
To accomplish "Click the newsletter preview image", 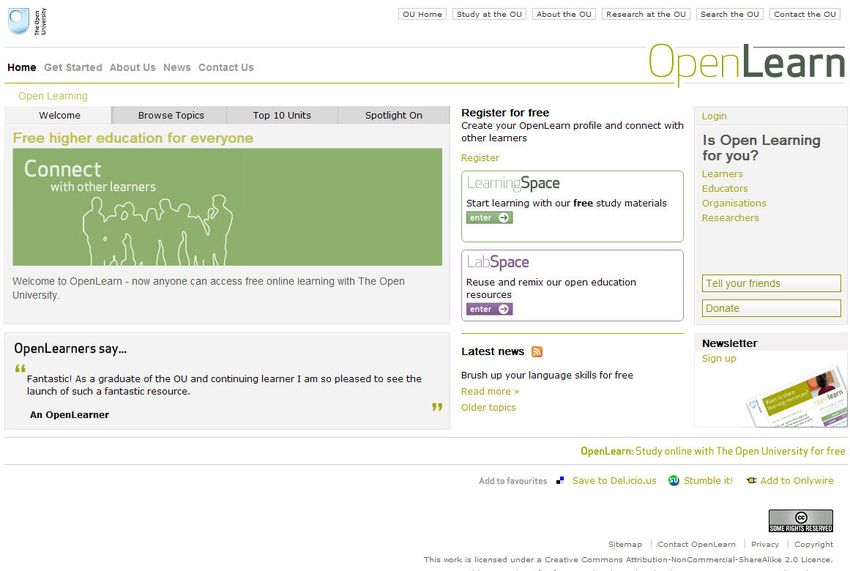I will [x=796, y=398].
